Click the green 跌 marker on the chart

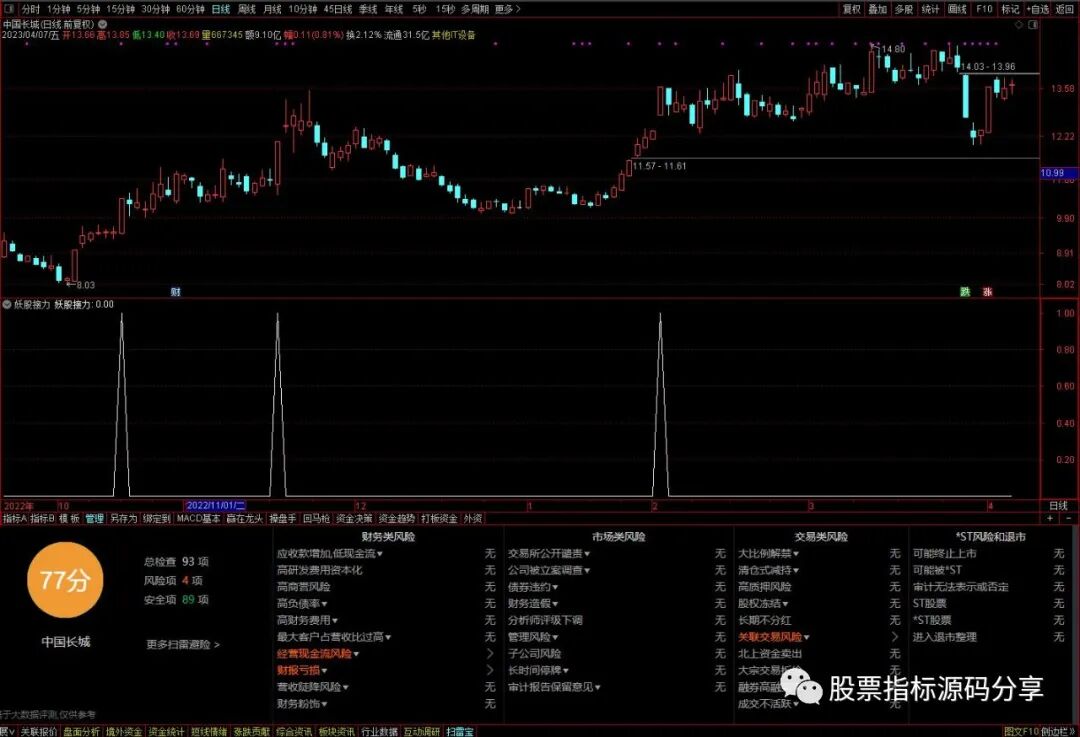point(965,291)
